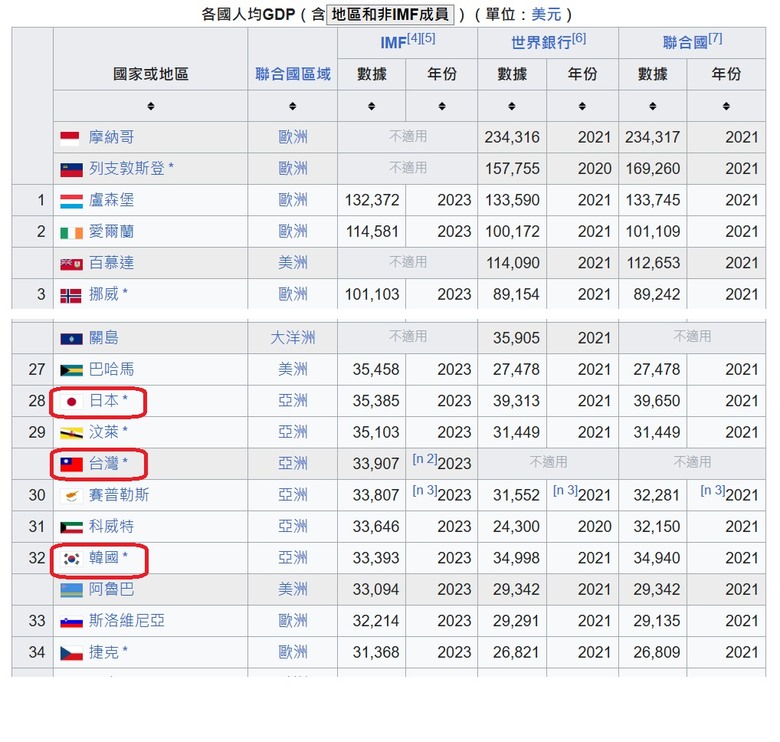780x742 pixels.
Task: Sort the IMF 數據 column
Action: [372, 106]
